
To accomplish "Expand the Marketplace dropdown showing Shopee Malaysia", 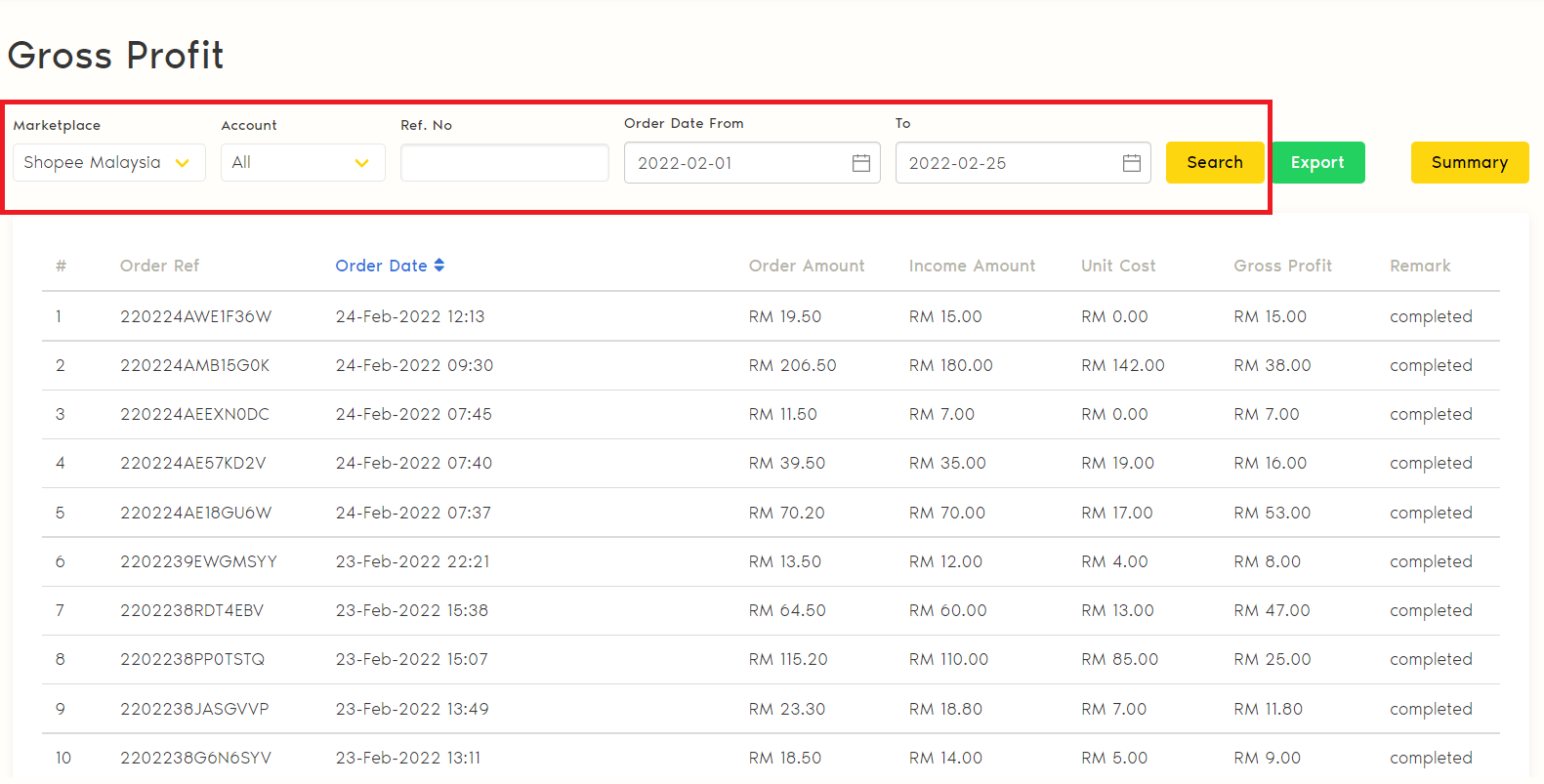I will coord(109,163).
